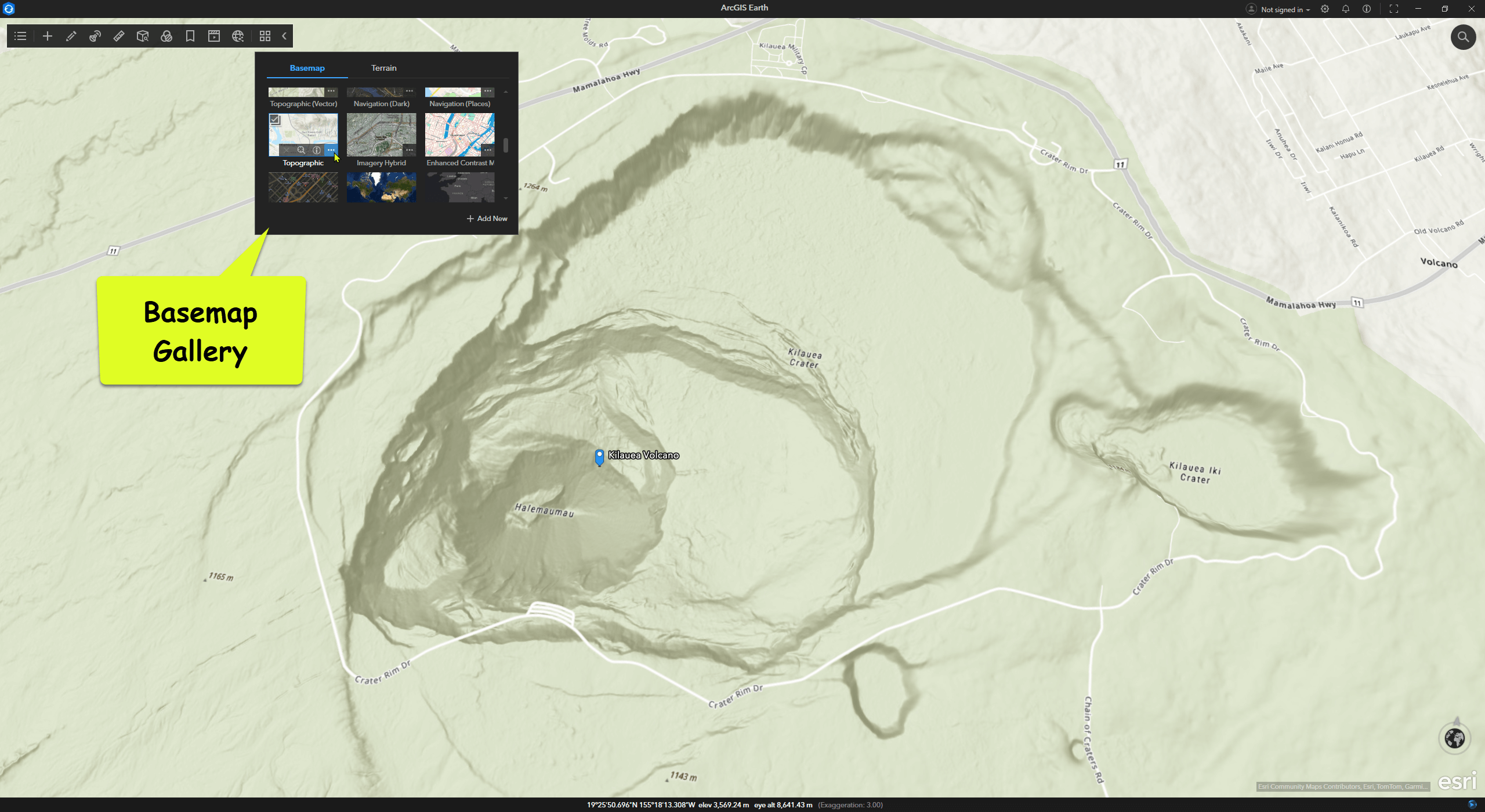Click the Basemap gallery grid icon

[x=265, y=36]
